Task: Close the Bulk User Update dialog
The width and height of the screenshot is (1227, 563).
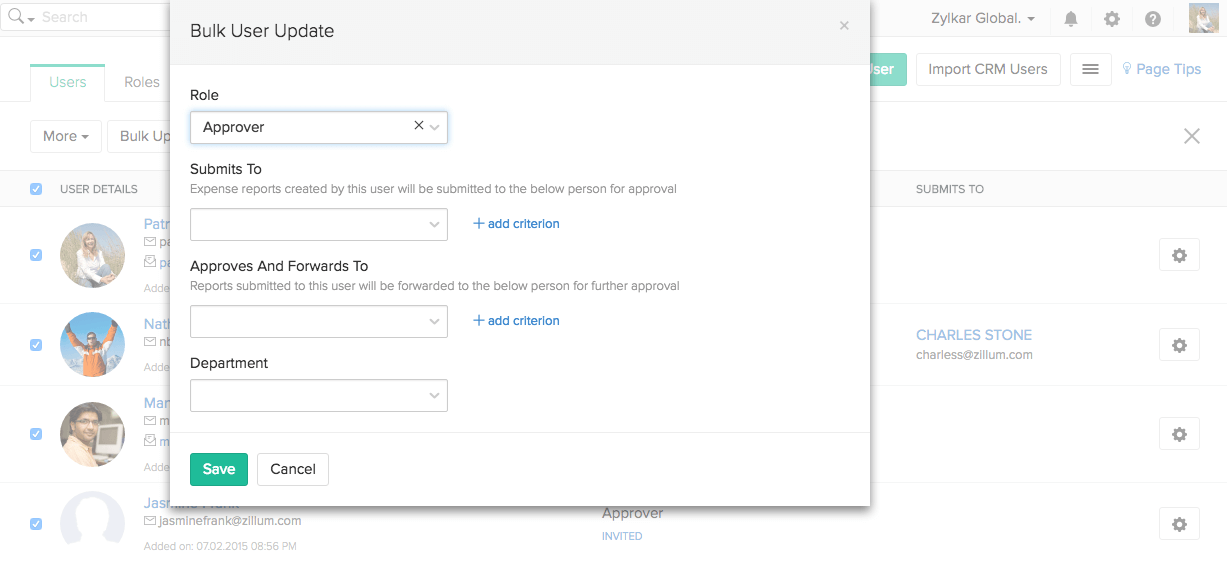Action: 844,26
